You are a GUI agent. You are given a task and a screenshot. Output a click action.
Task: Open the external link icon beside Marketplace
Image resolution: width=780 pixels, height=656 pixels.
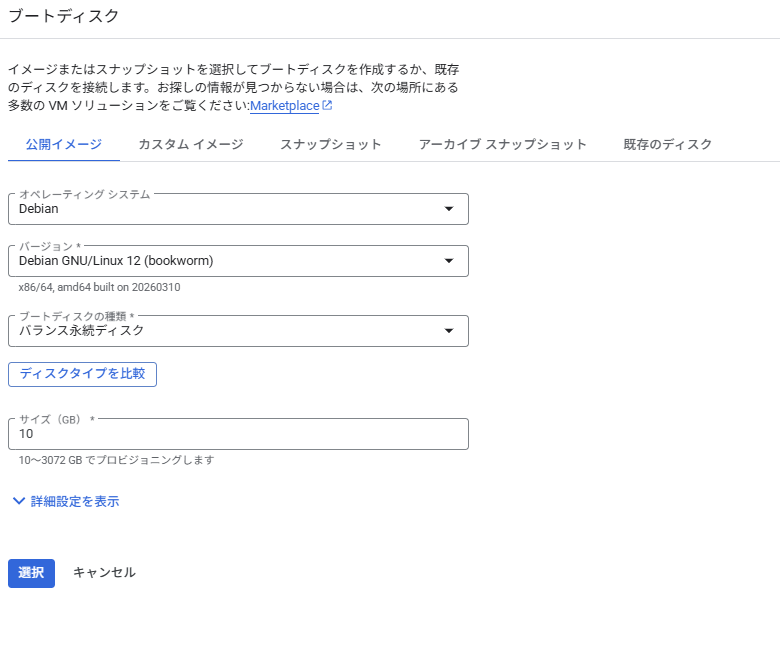point(327,105)
